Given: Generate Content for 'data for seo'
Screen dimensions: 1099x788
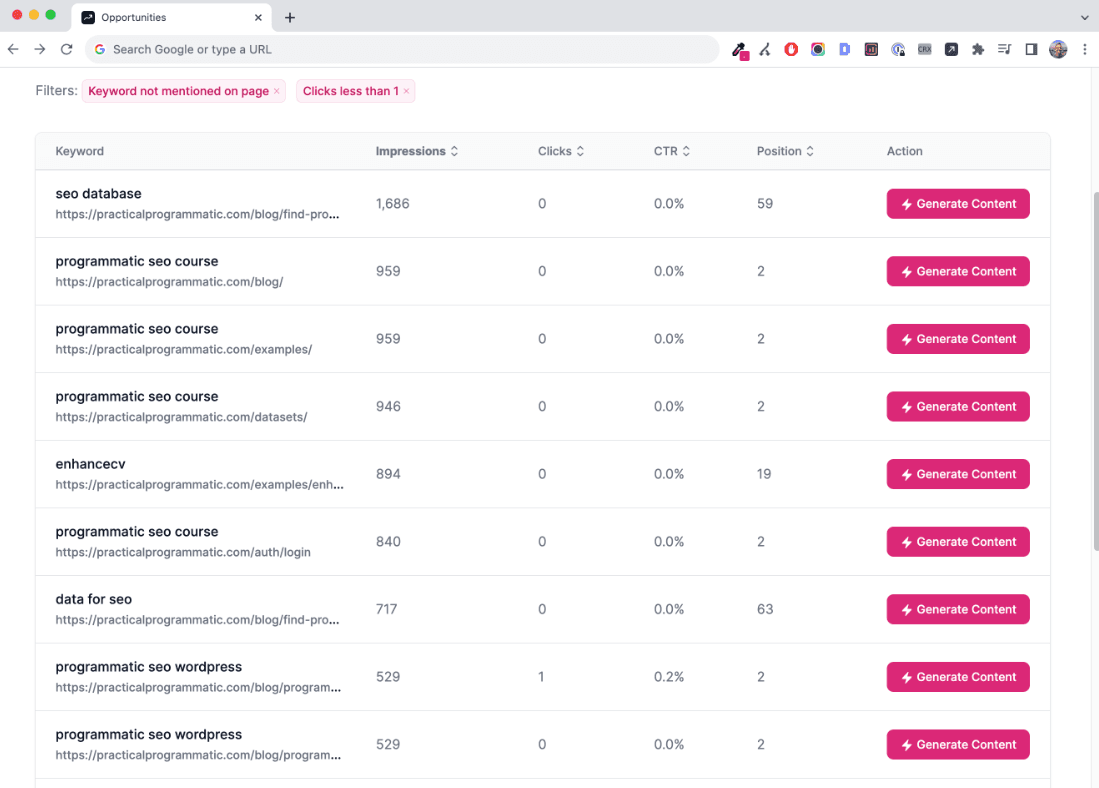Looking at the screenshot, I should [957, 609].
